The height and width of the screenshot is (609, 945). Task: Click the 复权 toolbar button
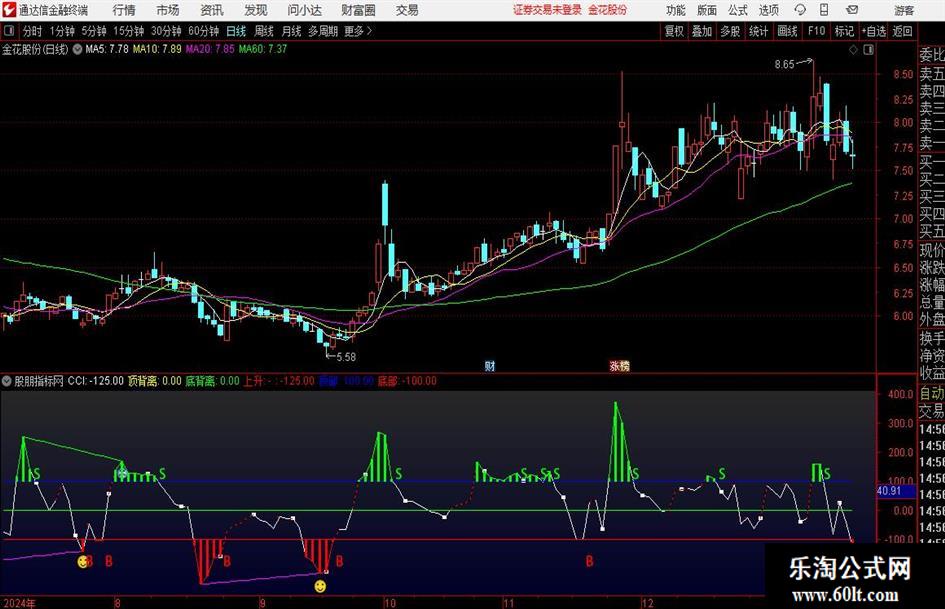(x=674, y=31)
